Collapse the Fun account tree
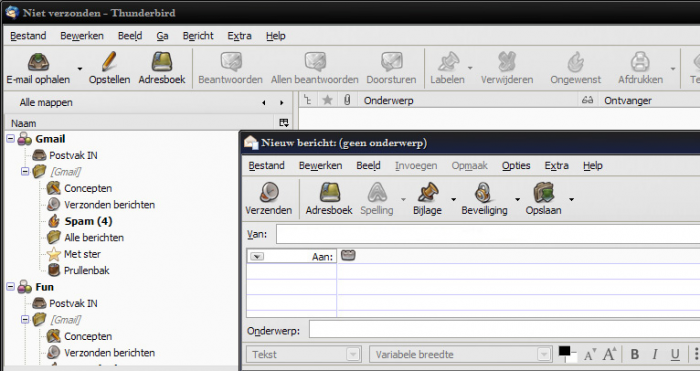Image resolution: width=700 pixels, height=371 pixels. [x=10, y=287]
